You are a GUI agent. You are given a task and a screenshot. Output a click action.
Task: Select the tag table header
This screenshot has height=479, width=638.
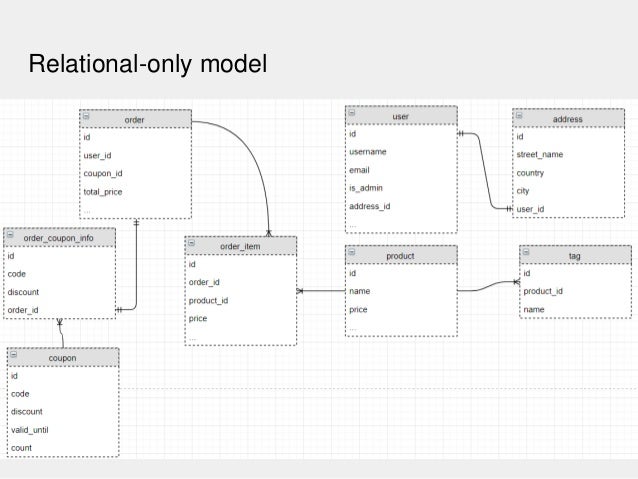click(575, 255)
